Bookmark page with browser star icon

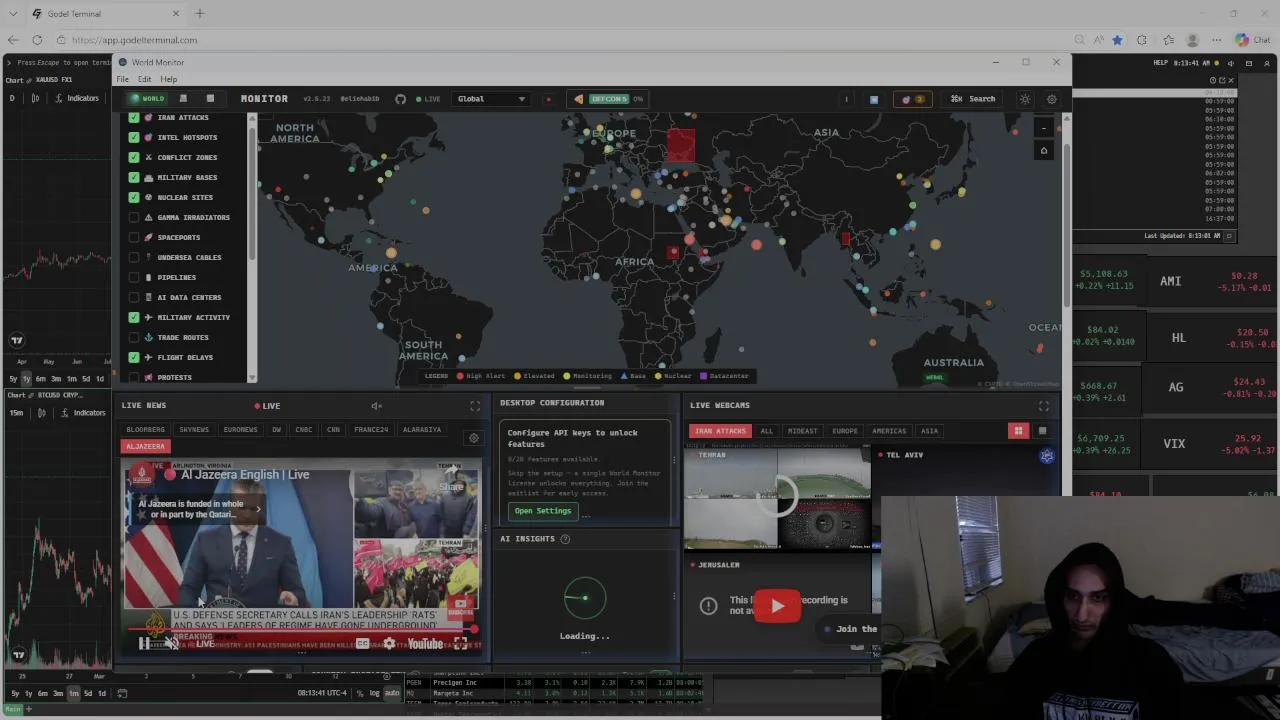tap(1117, 40)
